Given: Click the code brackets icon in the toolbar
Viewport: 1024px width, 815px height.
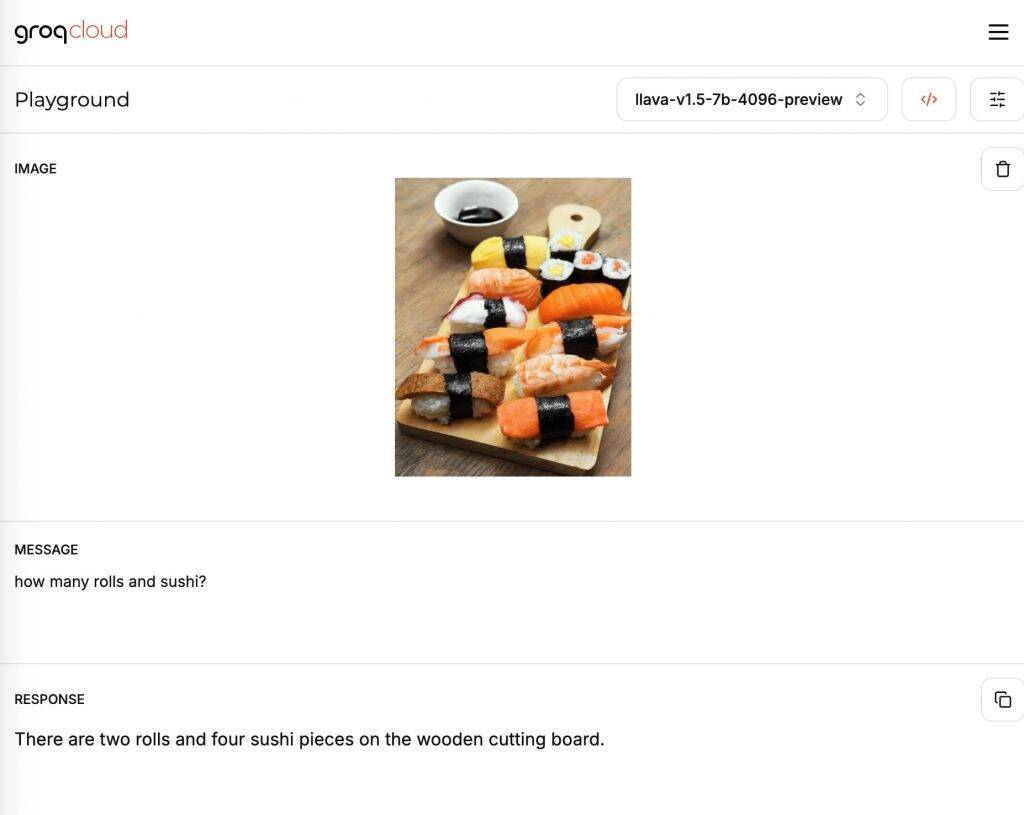Looking at the screenshot, I should [x=928, y=98].
